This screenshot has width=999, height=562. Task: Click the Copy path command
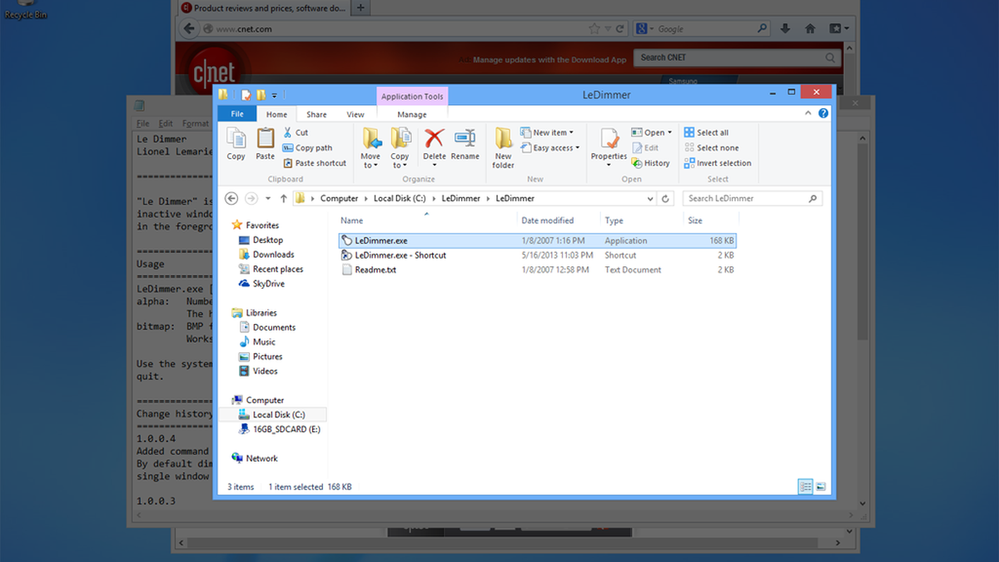[307, 148]
